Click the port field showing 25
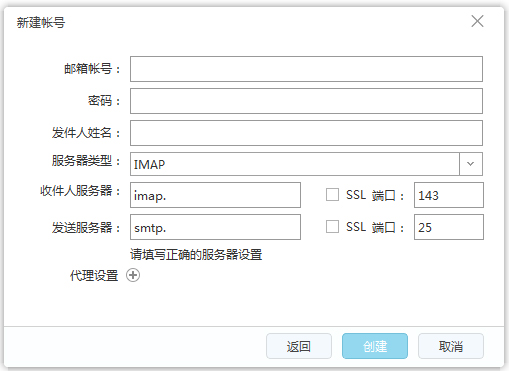 (449, 227)
